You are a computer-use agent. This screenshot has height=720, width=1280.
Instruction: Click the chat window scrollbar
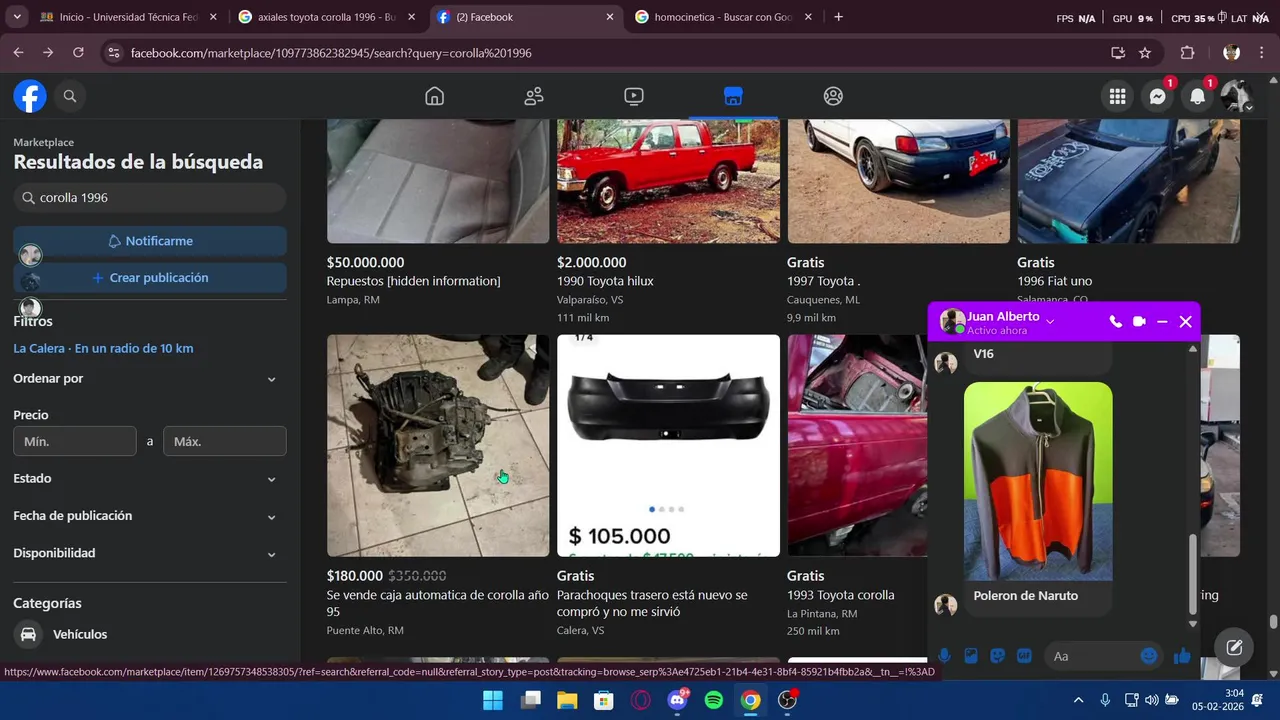coord(1192,576)
